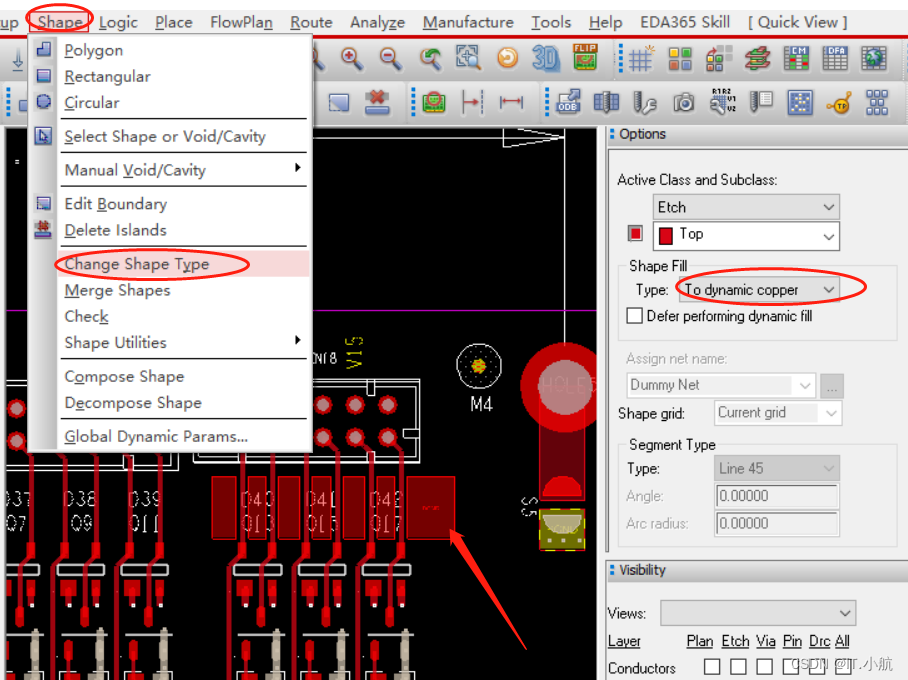Open the Global Dynamic Params dialog
Screen dimensions: 908x680
(156, 436)
